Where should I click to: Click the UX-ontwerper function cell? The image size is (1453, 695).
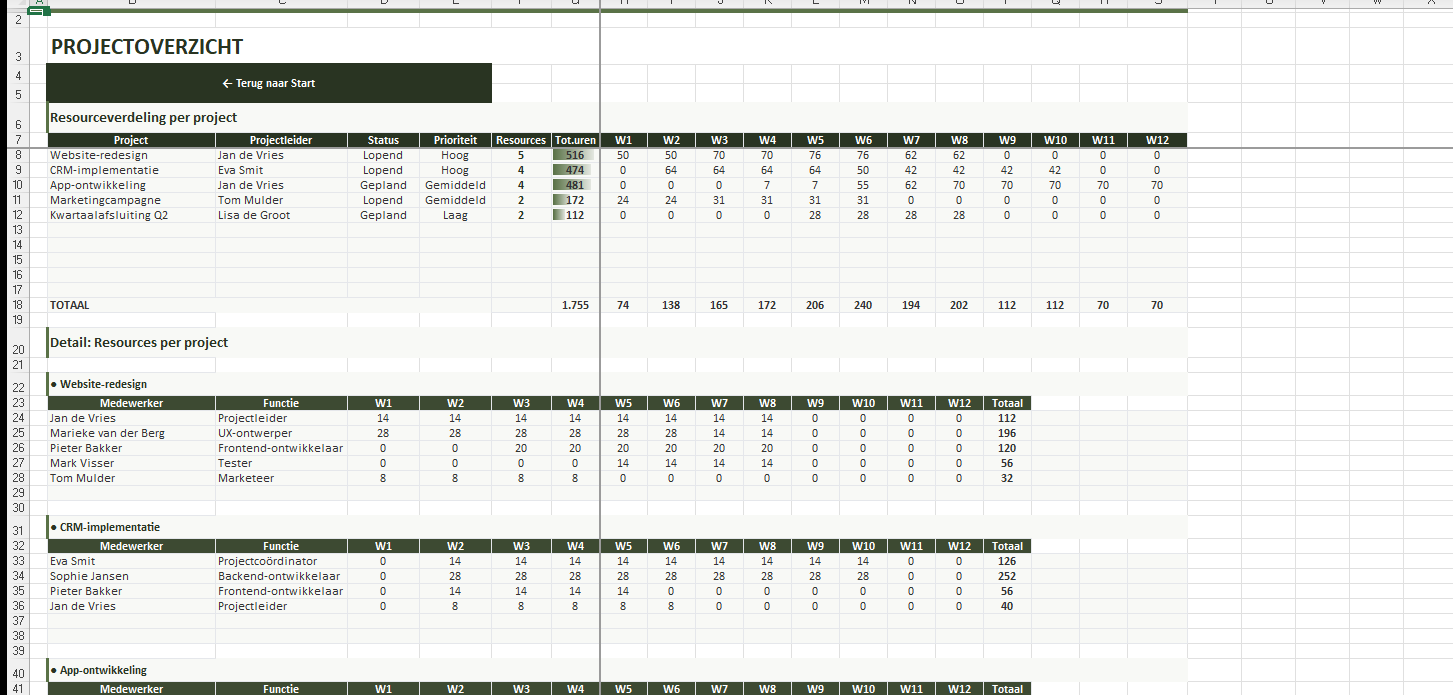(255, 433)
